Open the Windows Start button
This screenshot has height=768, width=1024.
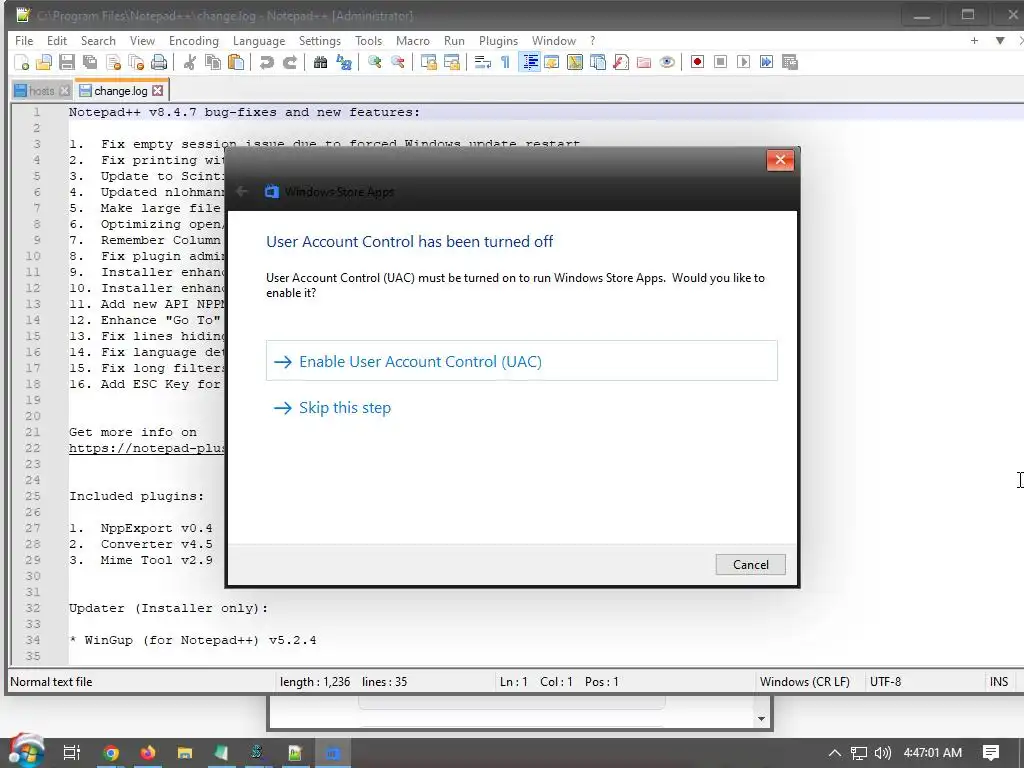point(25,752)
